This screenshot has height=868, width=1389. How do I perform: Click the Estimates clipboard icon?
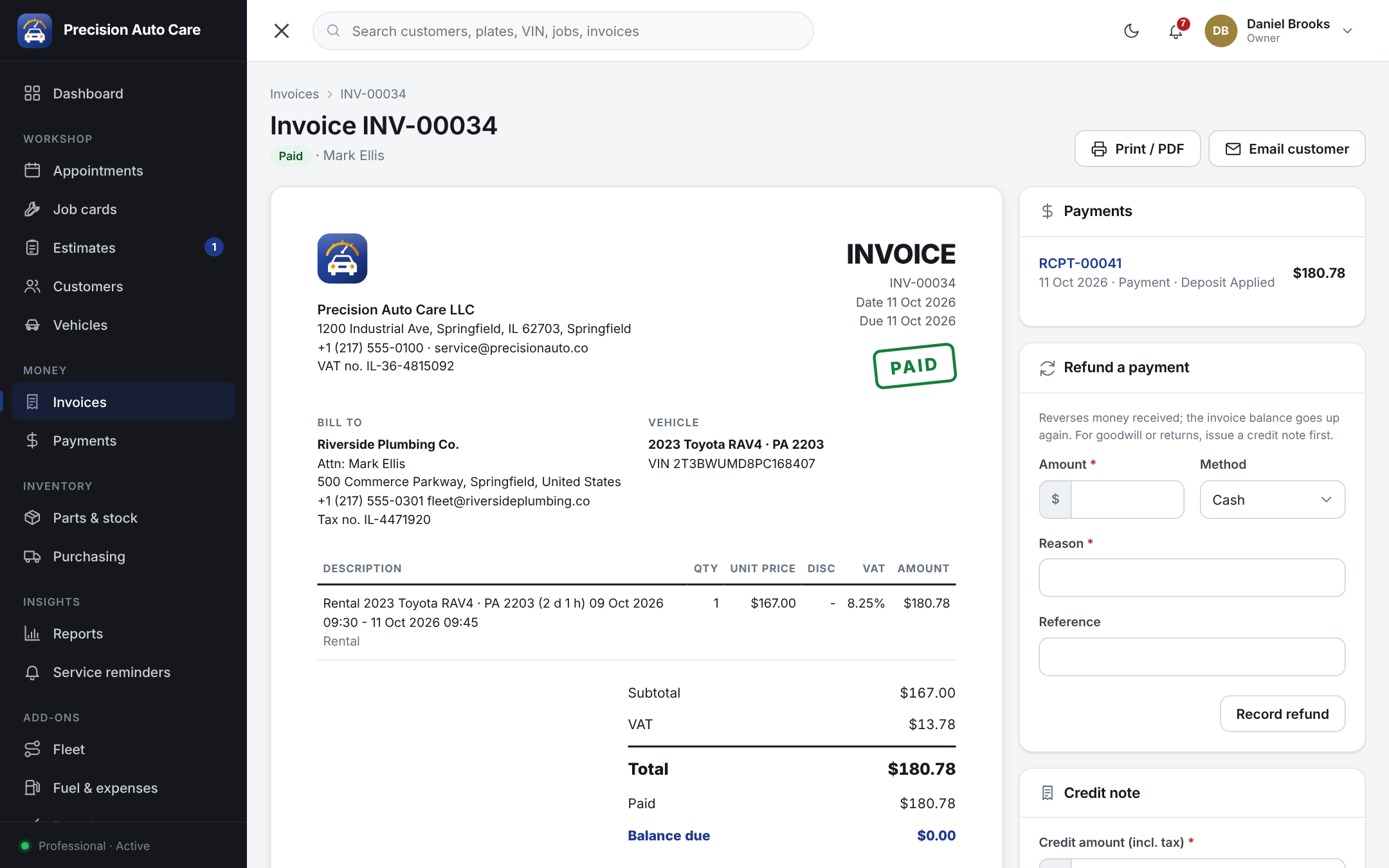tap(32, 248)
